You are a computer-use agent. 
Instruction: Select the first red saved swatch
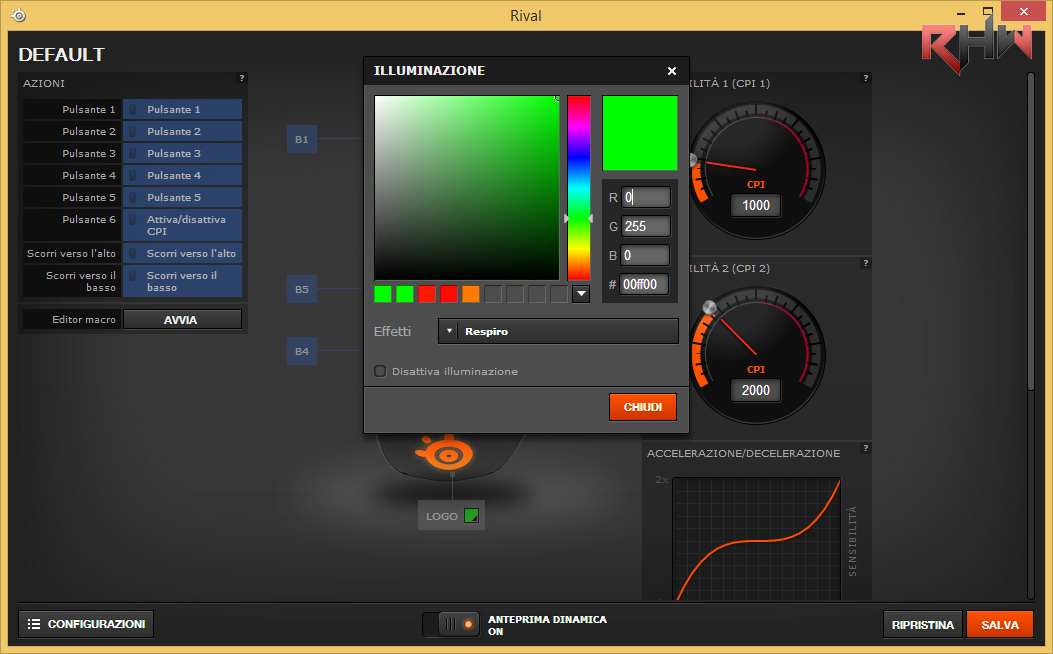pos(427,294)
